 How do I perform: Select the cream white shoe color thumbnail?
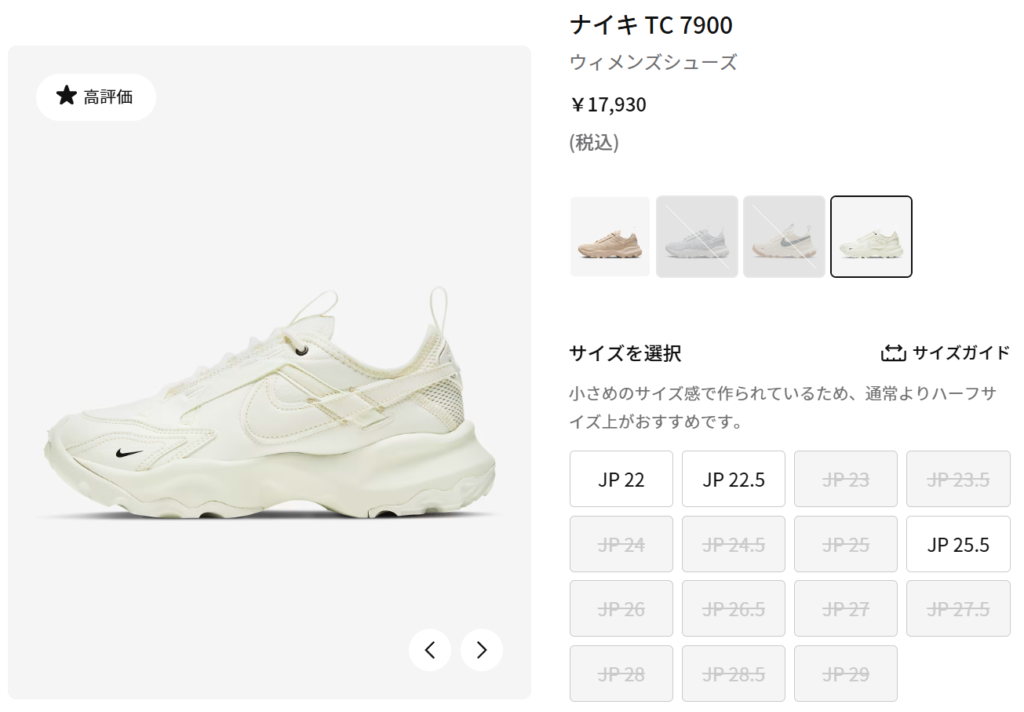[871, 236]
